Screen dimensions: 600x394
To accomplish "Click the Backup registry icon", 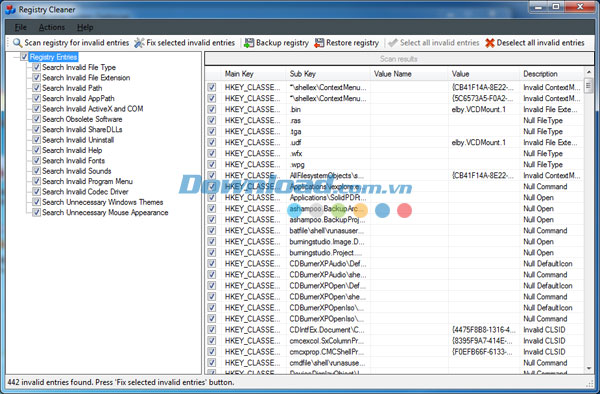I will click(x=249, y=43).
